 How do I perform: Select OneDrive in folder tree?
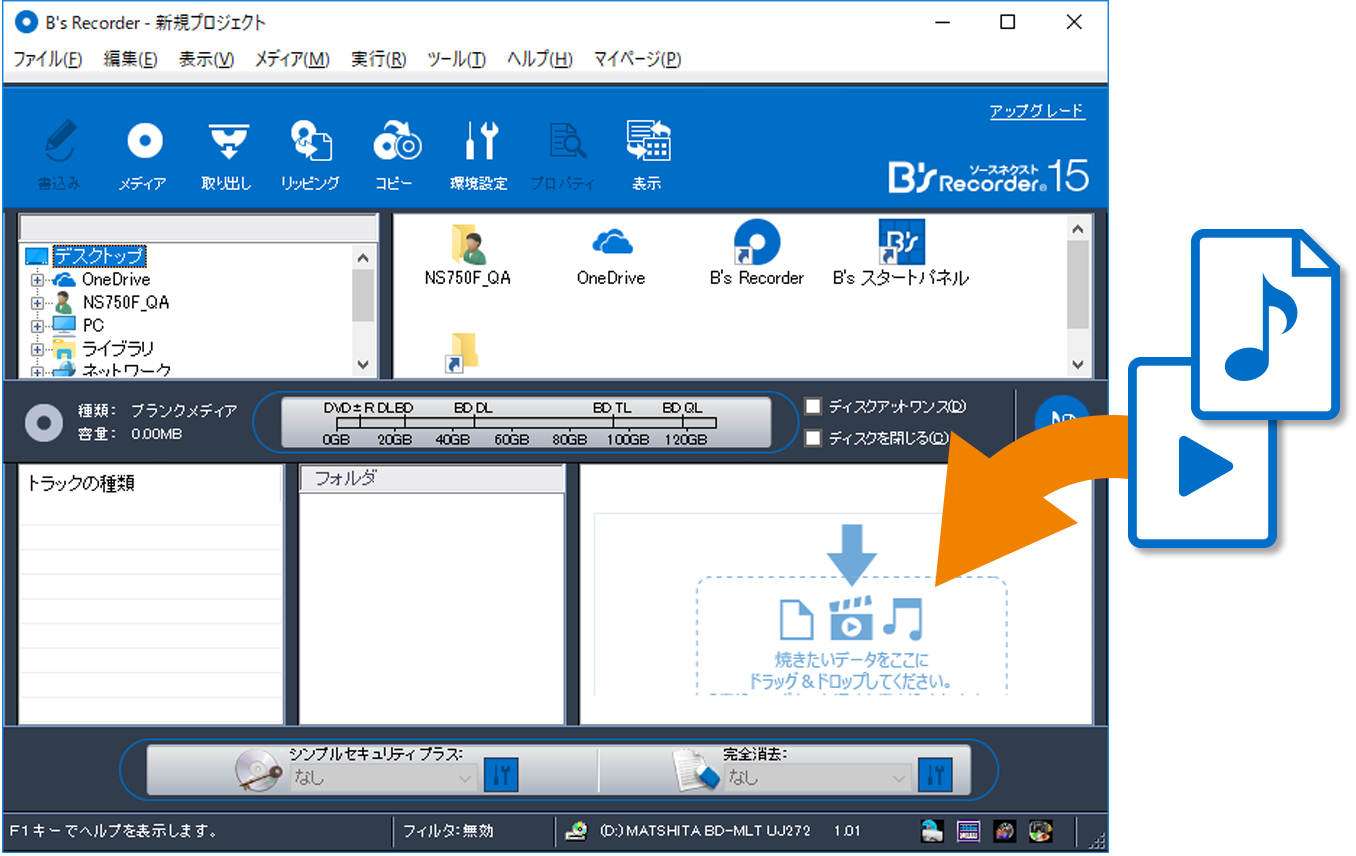116,280
